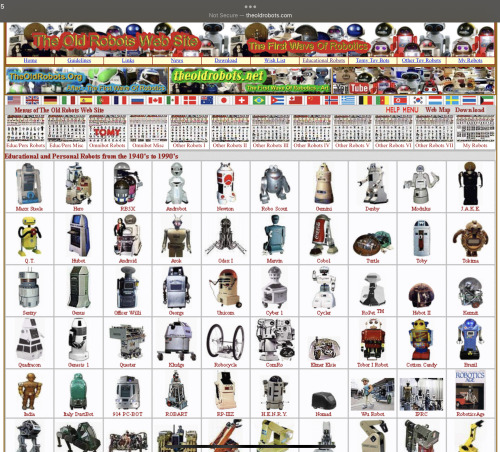
Task: Choose the Mexican flag
Action: tap(173, 100)
